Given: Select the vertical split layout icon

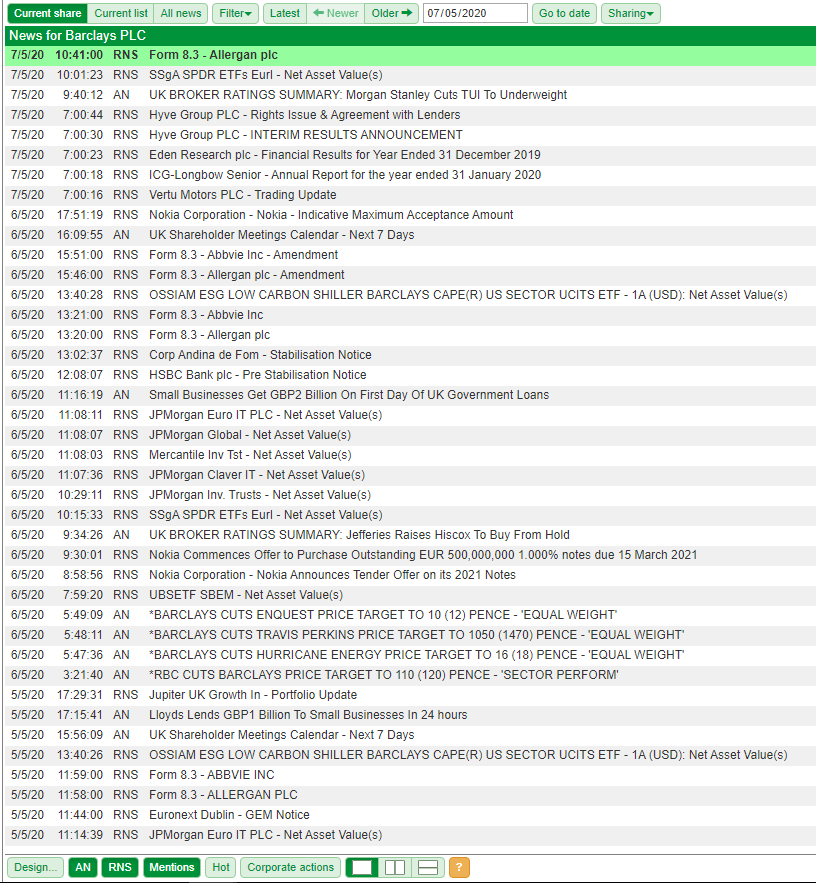Looking at the screenshot, I should pos(395,867).
